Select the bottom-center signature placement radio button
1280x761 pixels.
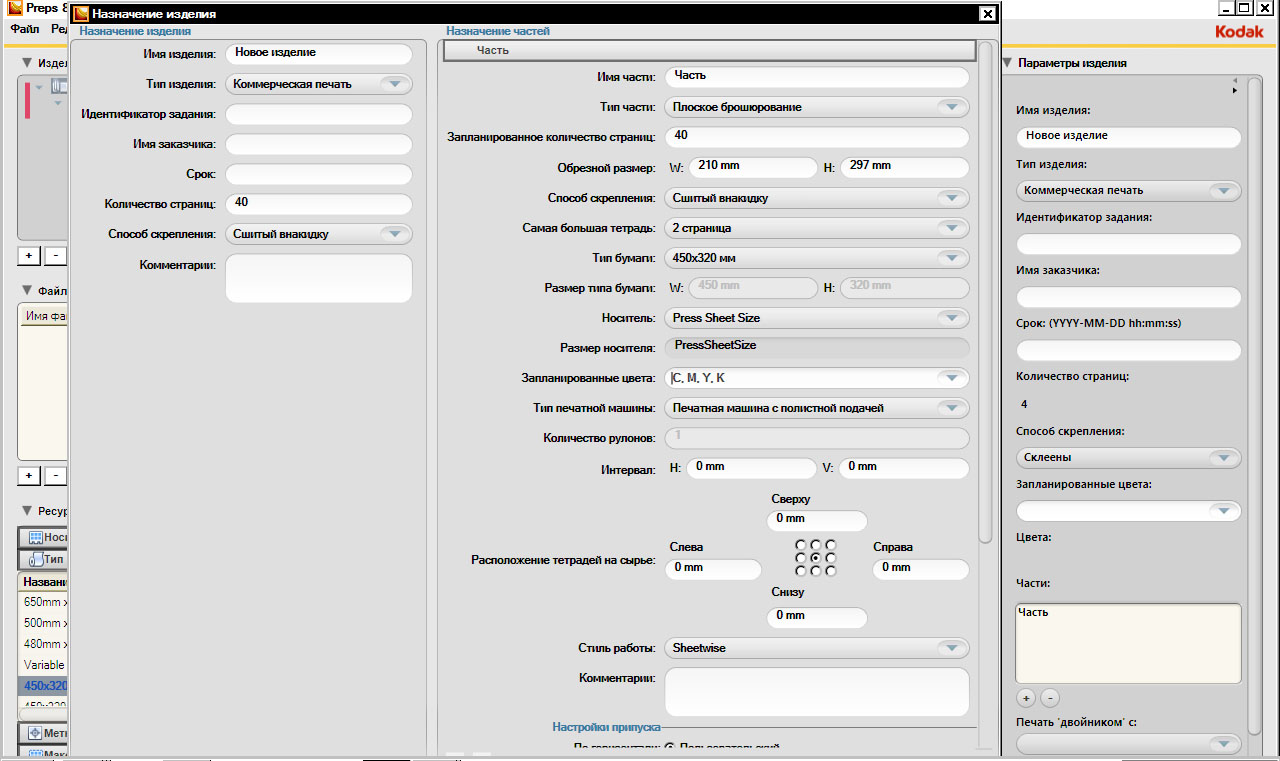tap(816, 571)
